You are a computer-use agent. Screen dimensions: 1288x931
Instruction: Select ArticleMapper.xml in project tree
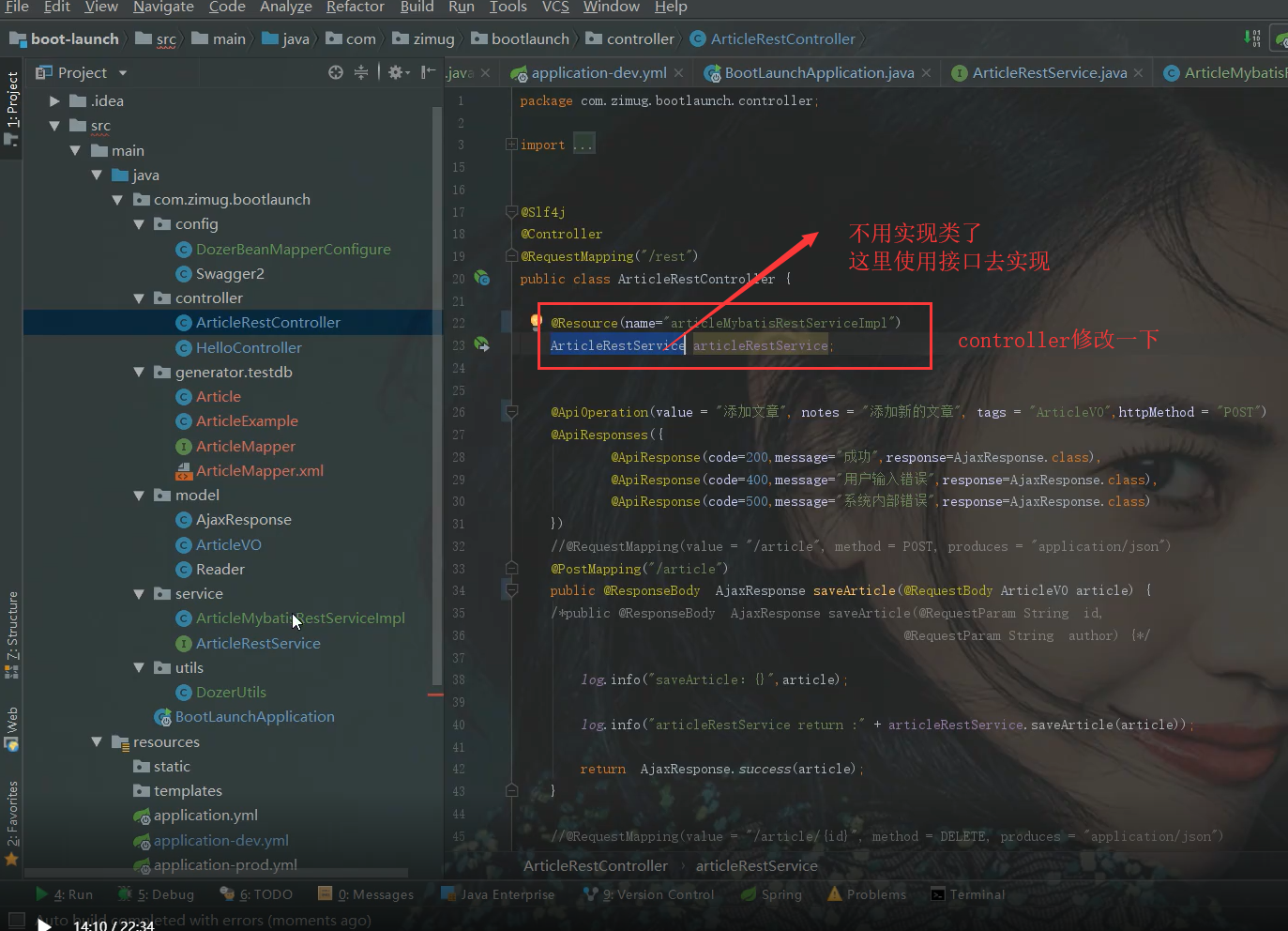tap(259, 470)
